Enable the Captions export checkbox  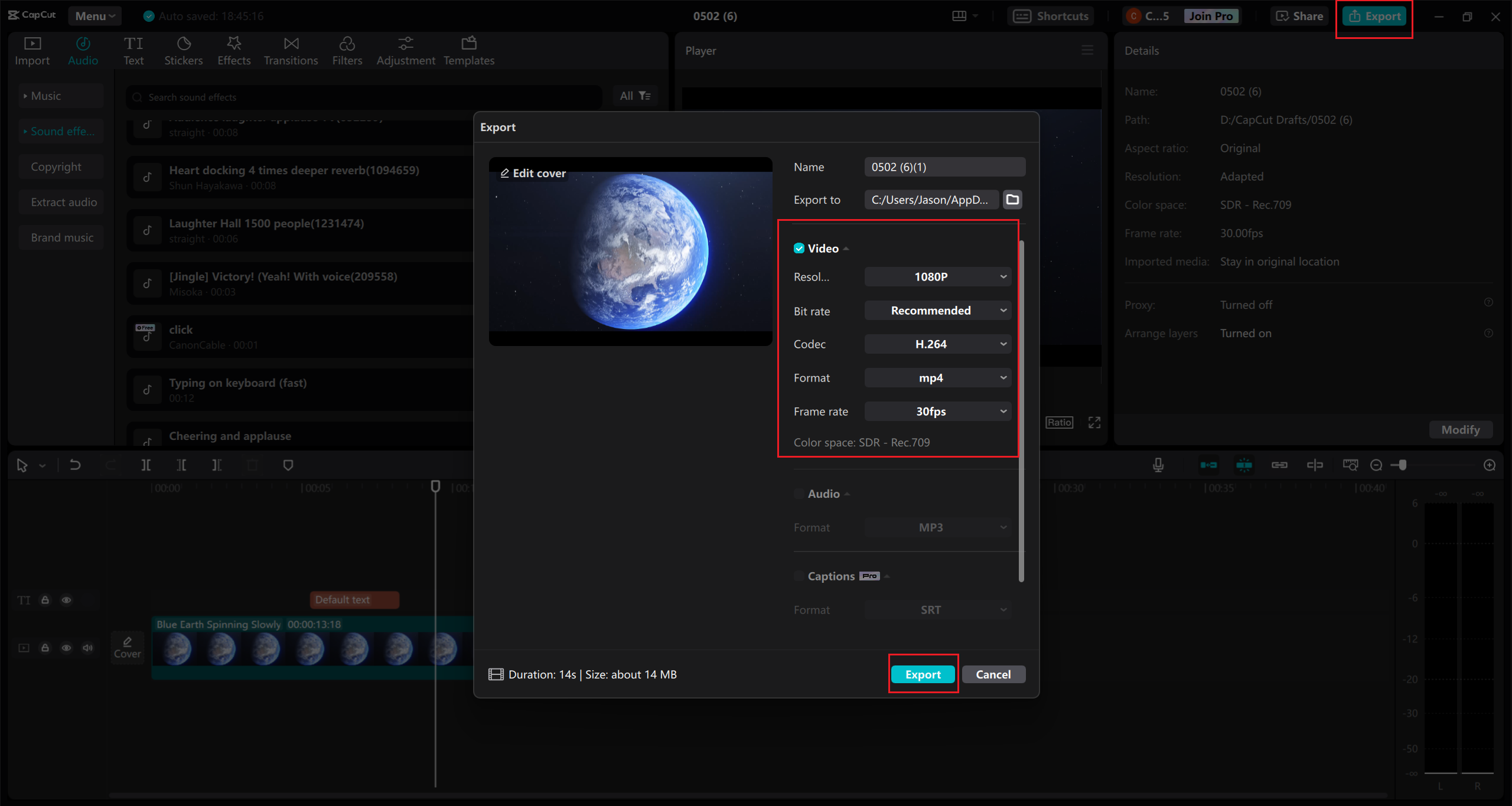(x=799, y=576)
